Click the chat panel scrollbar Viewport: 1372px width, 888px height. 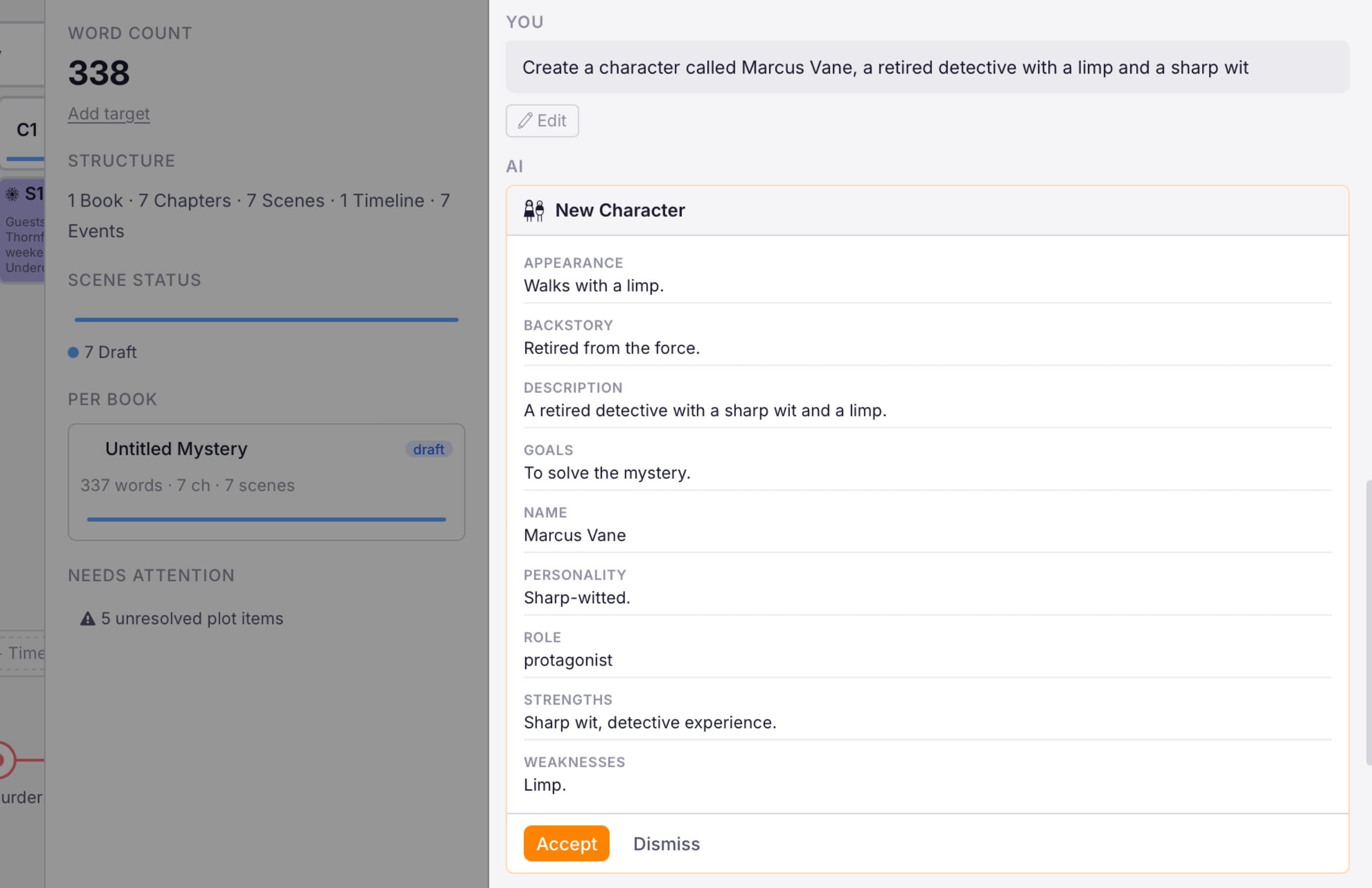point(1369,623)
